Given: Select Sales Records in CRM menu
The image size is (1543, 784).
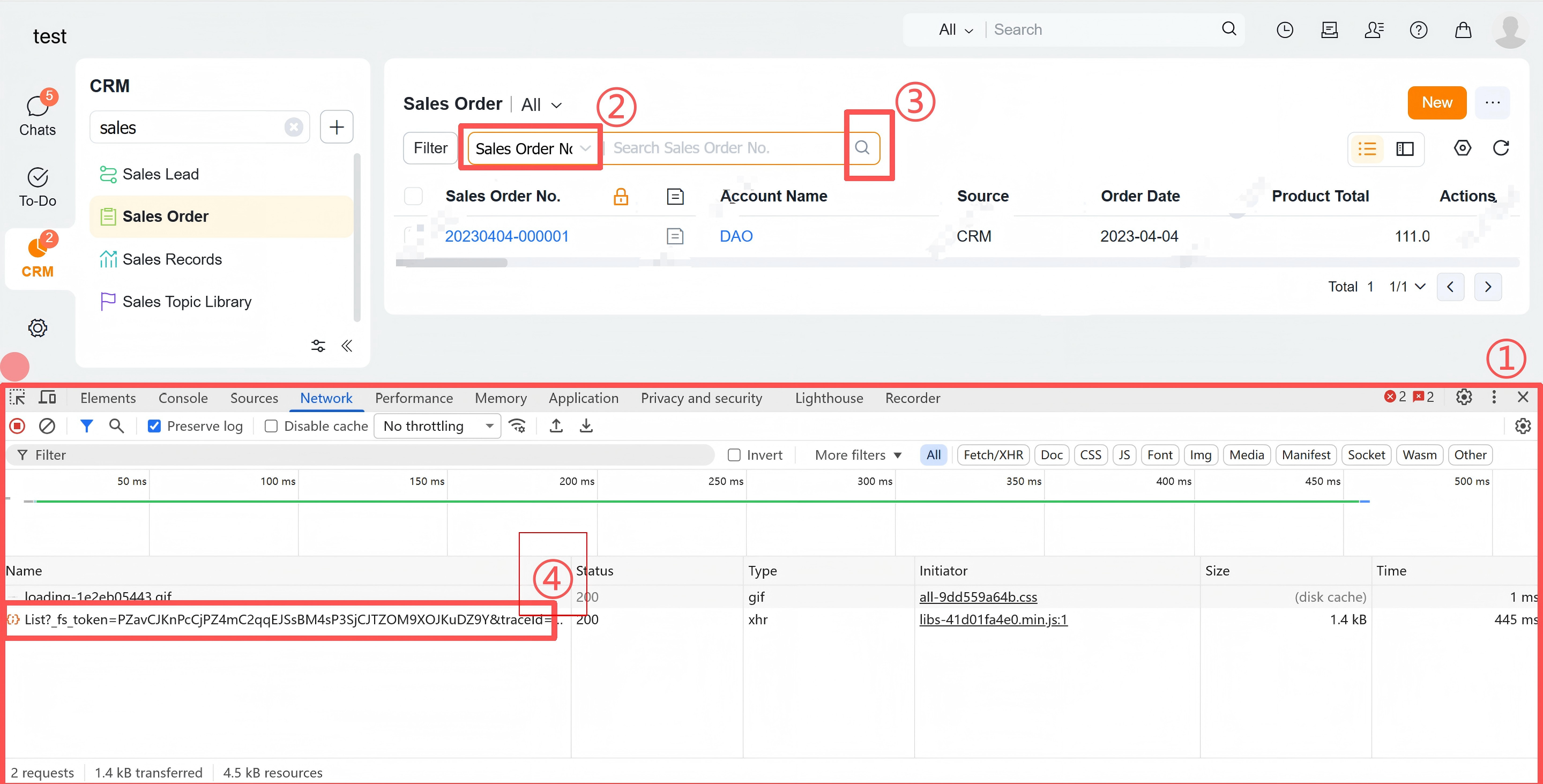Looking at the screenshot, I should pyautogui.click(x=172, y=259).
